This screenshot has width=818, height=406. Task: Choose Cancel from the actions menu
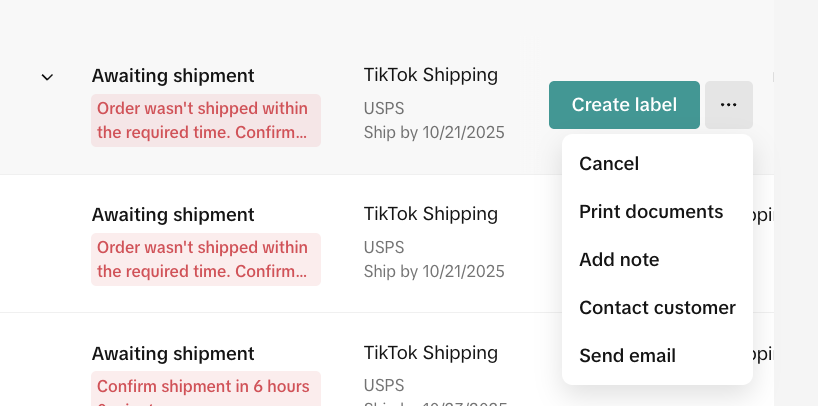pyautogui.click(x=609, y=164)
